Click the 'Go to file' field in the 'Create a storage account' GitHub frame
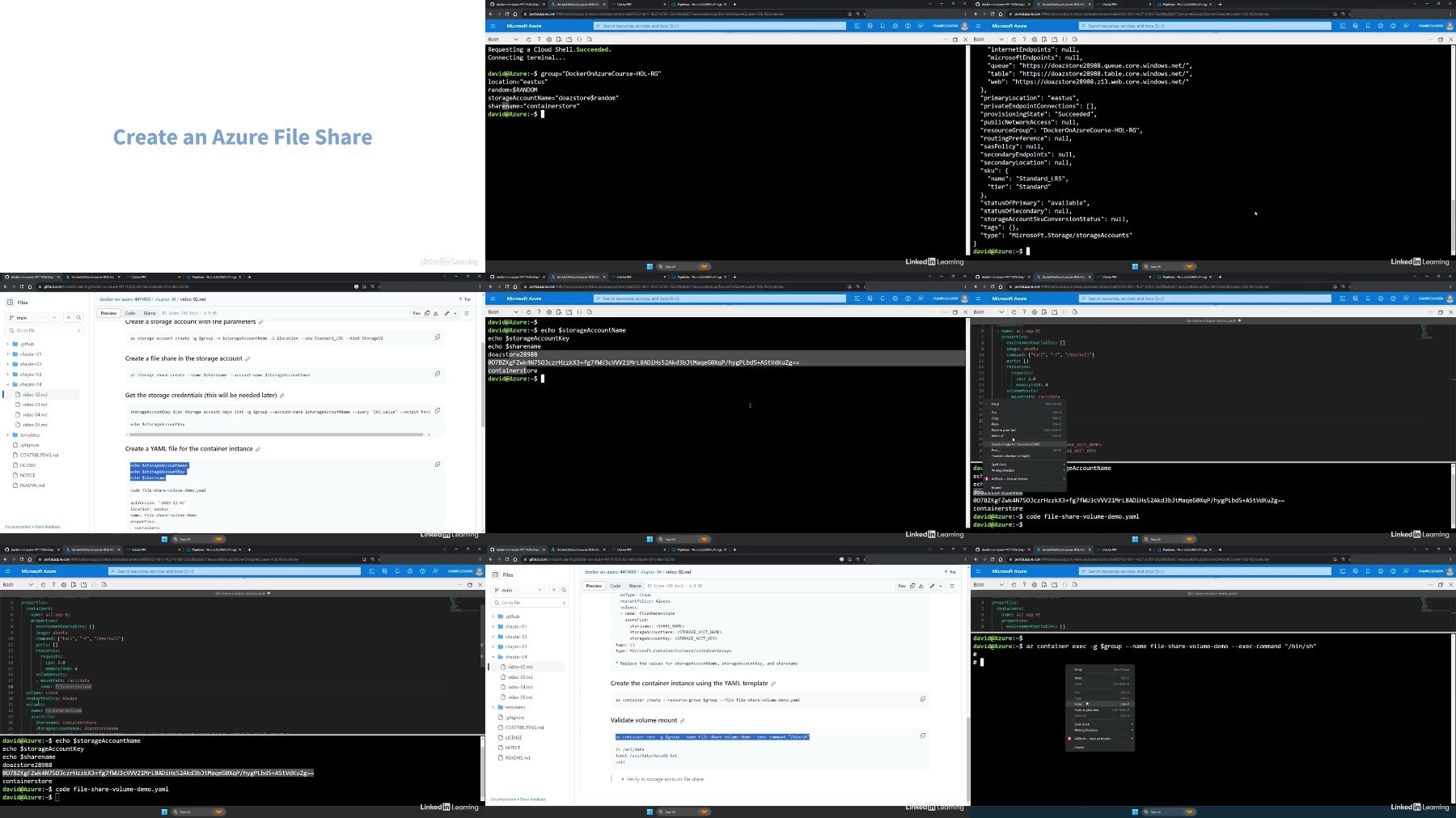The height and width of the screenshot is (818, 1456). (x=44, y=330)
